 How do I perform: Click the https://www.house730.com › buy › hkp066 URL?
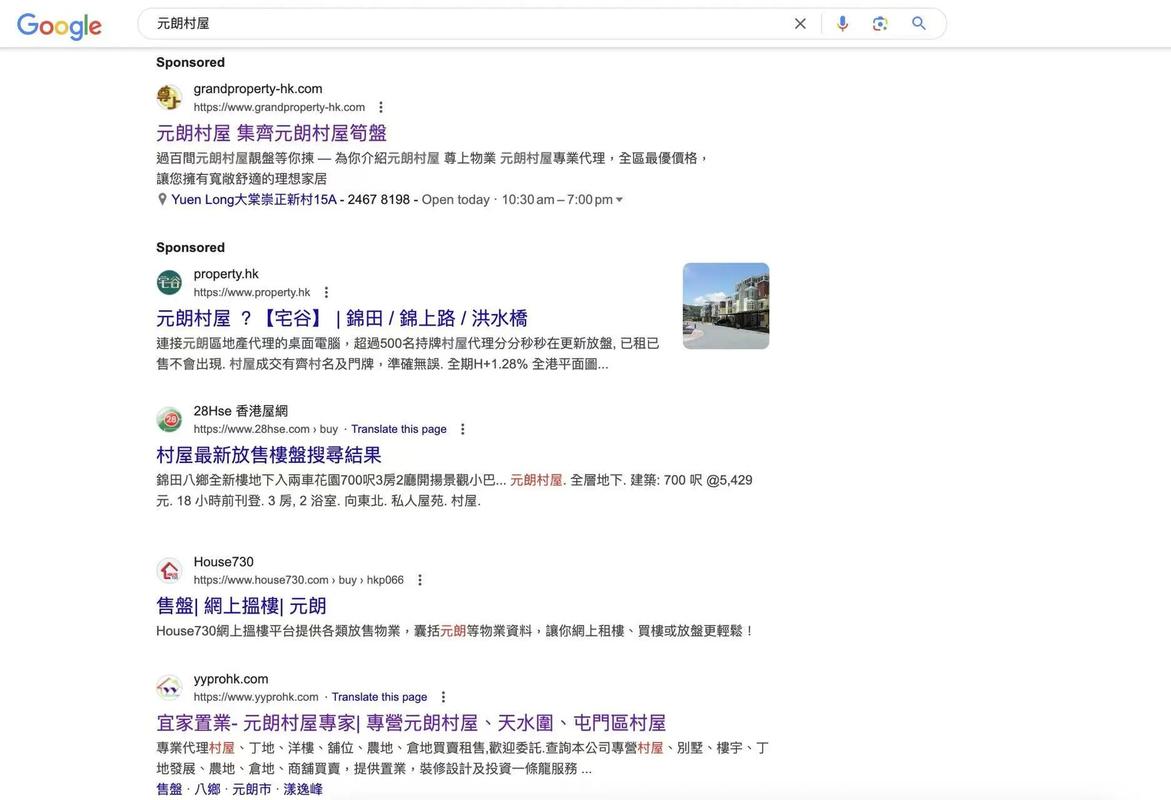click(x=299, y=580)
